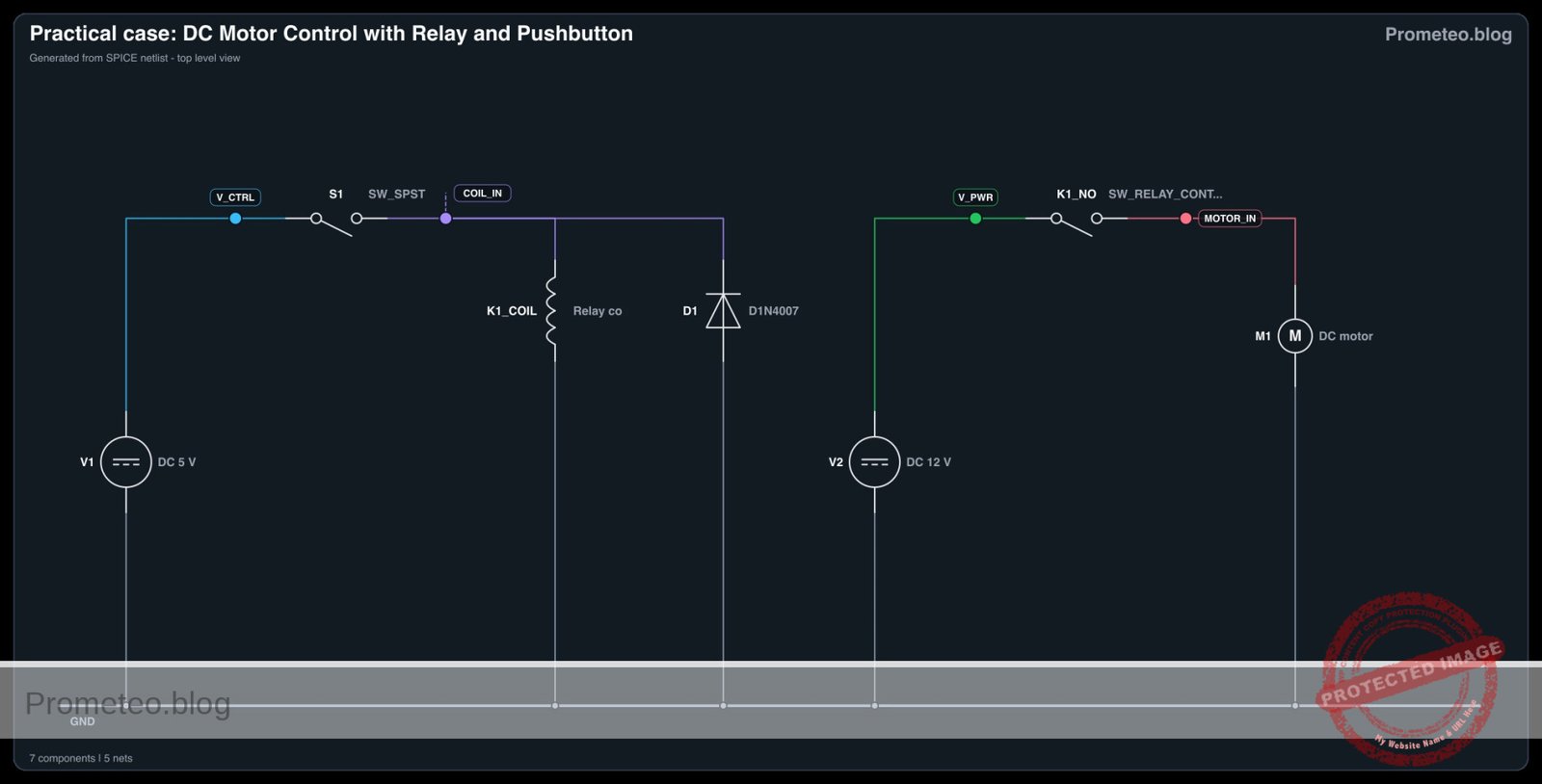
Task: Click the Prometeo.blog link at top right
Action: click(x=1448, y=35)
